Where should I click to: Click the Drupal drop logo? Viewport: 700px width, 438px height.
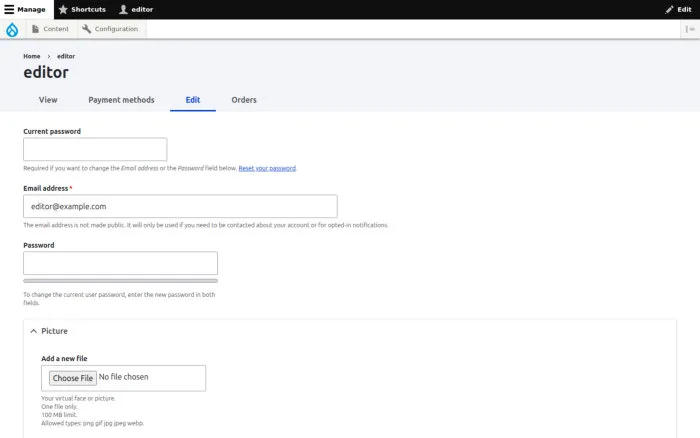tap(12, 29)
